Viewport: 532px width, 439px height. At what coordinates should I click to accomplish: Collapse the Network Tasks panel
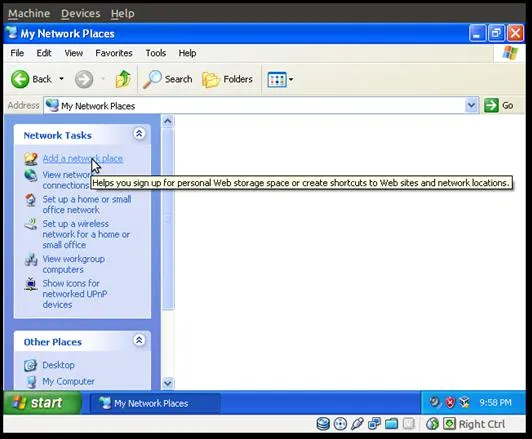[x=139, y=134]
